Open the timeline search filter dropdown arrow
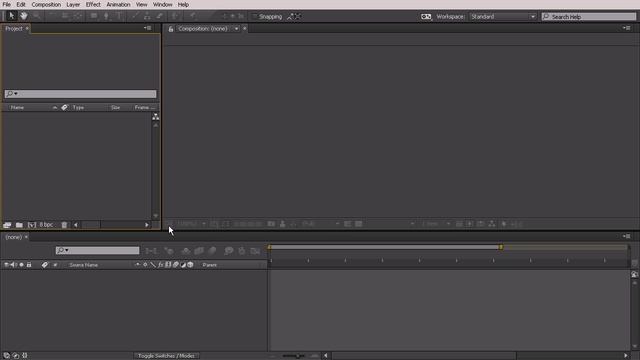The height and width of the screenshot is (360, 640). point(67,250)
